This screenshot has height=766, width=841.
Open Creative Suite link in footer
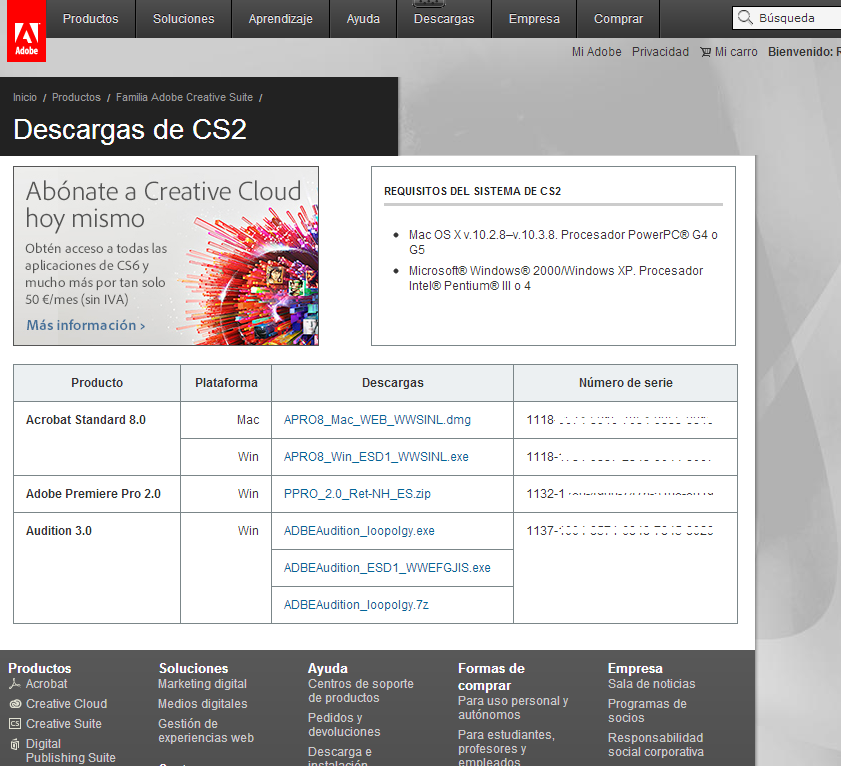64,724
